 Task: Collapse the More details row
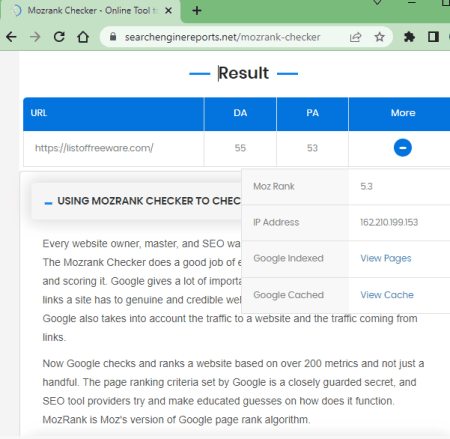(x=403, y=148)
